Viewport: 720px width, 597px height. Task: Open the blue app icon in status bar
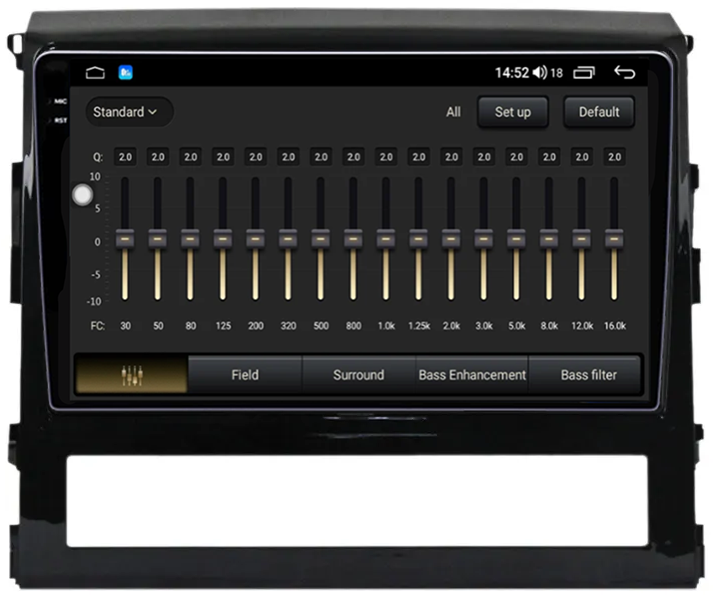point(125,73)
